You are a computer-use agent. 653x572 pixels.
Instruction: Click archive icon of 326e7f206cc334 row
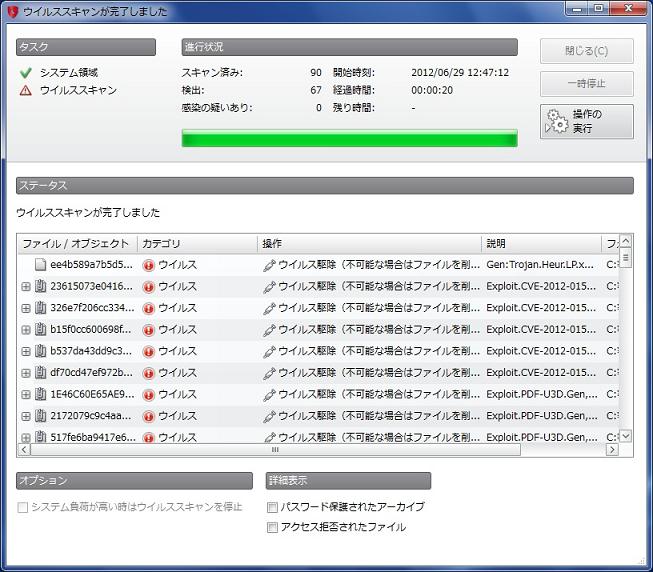click(40, 308)
